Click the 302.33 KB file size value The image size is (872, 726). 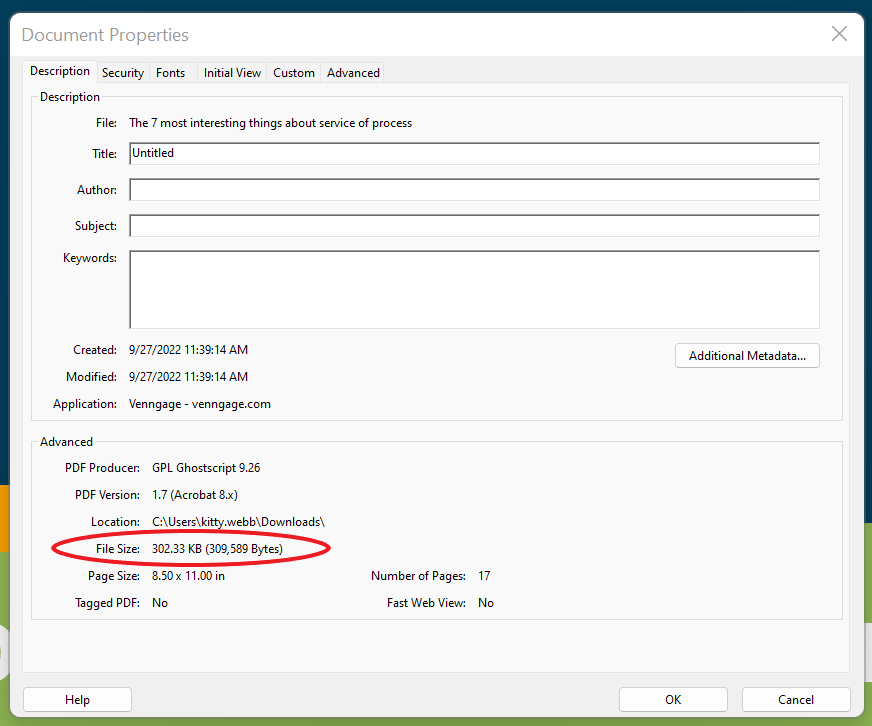(x=217, y=549)
